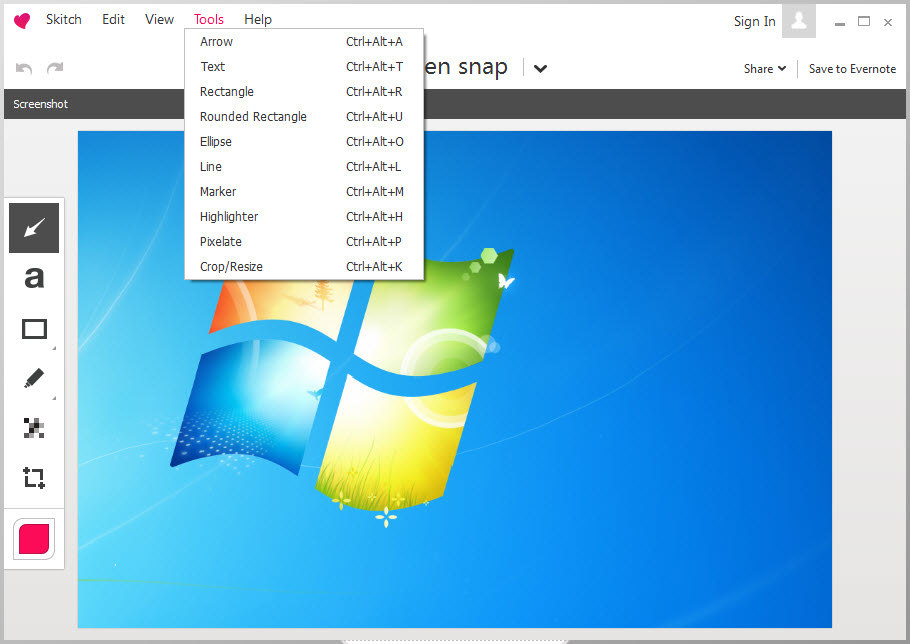Choose Rounded Rectangle menu entry
This screenshot has height=644, width=910.
(x=304, y=117)
